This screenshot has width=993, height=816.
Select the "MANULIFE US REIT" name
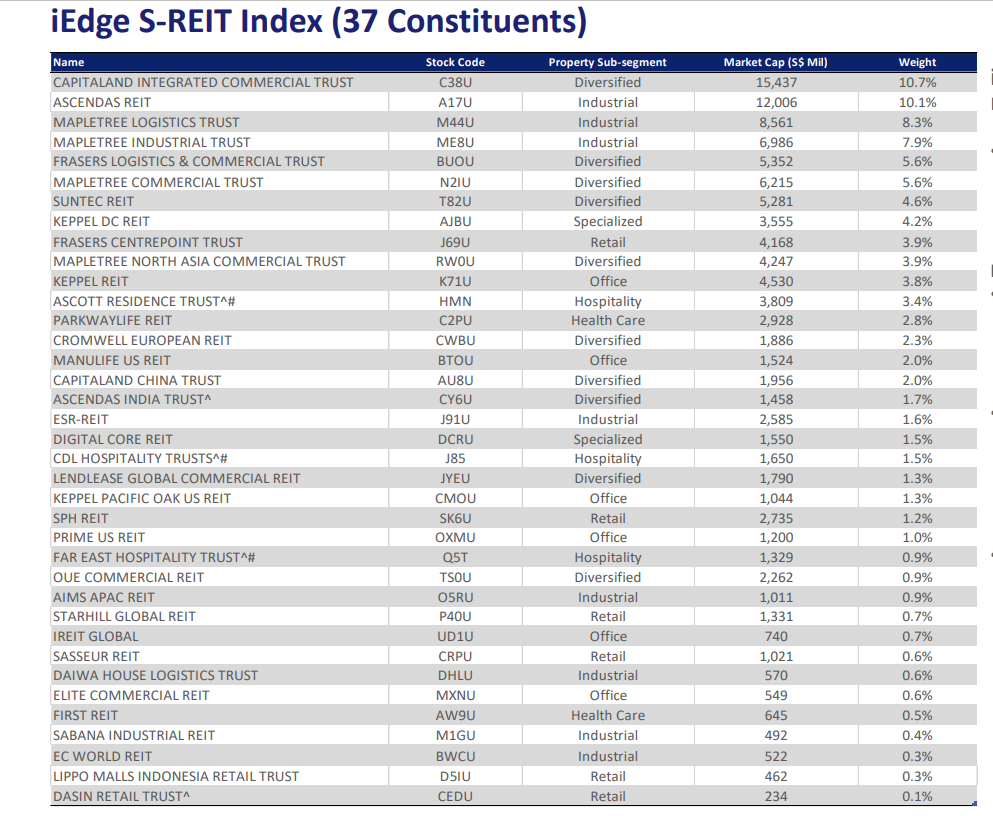click(x=111, y=360)
